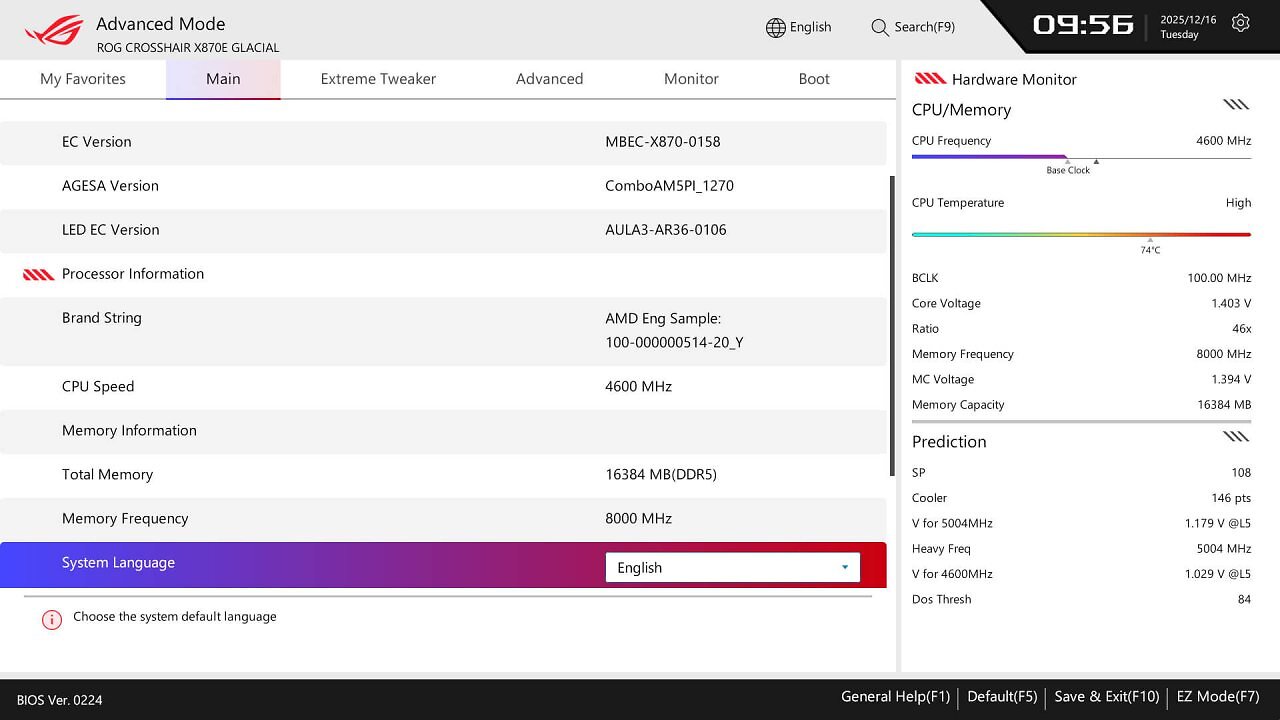
Task: Load Default(F5) settings
Action: [1002, 697]
